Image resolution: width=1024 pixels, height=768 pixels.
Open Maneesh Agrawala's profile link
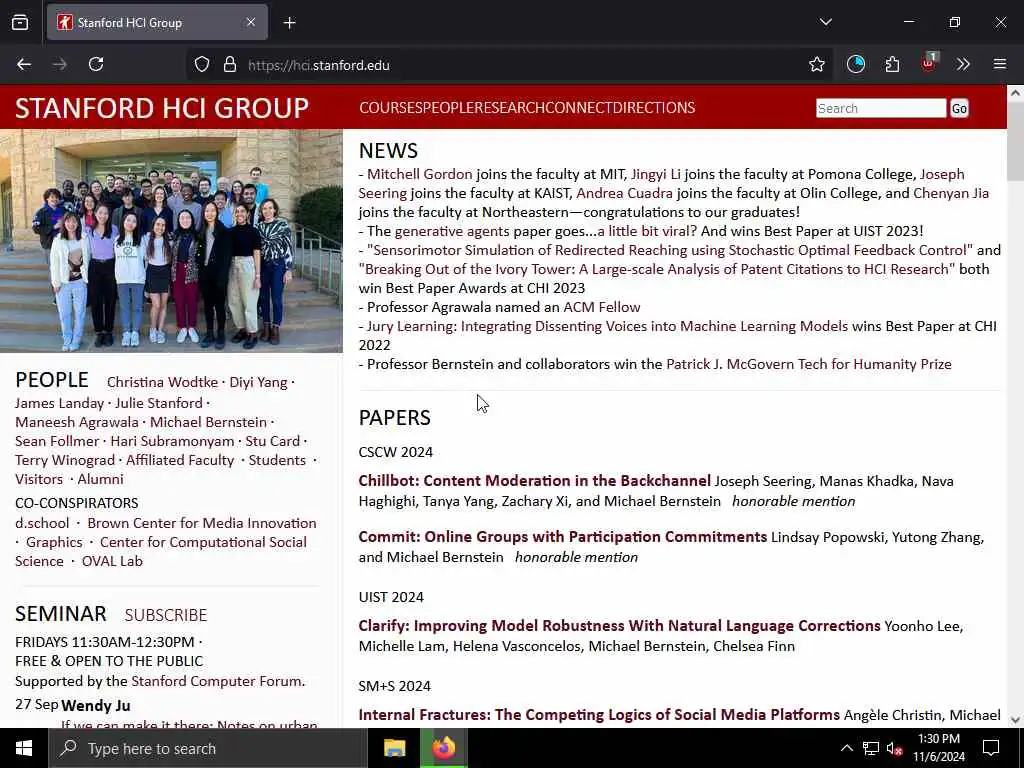(x=77, y=423)
